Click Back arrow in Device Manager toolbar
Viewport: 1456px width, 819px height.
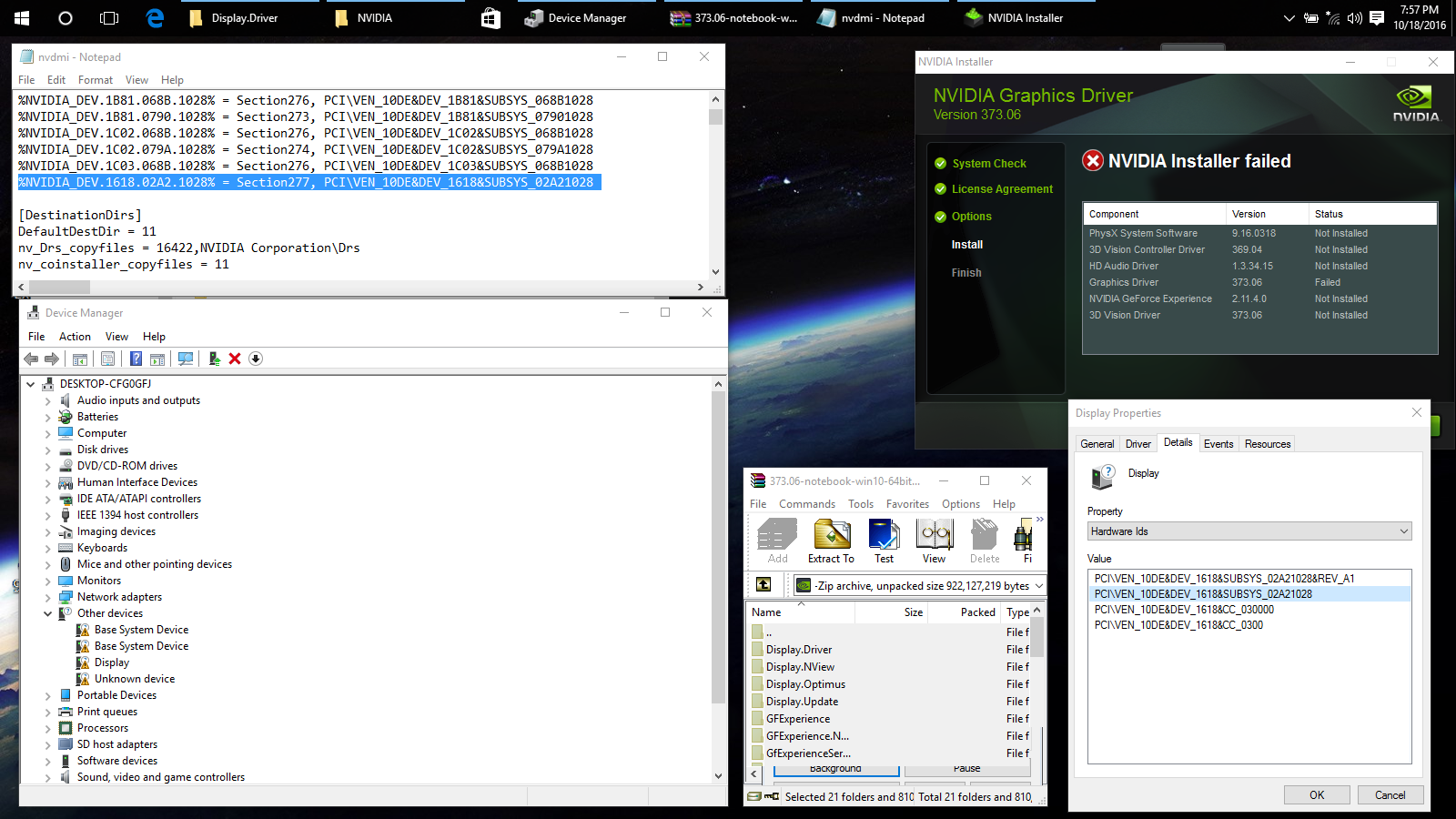[31, 359]
